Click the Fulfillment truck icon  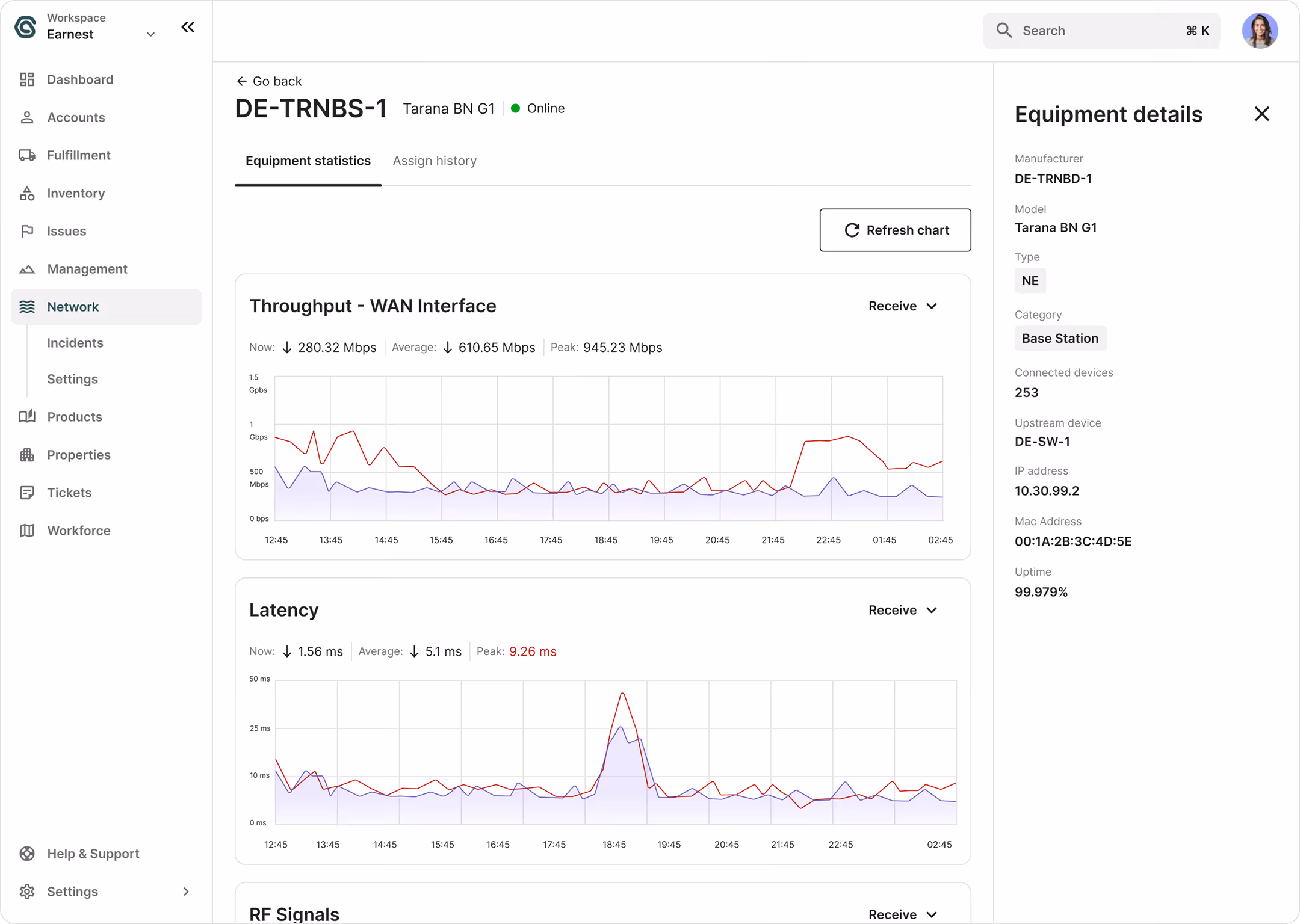tap(26, 155)
